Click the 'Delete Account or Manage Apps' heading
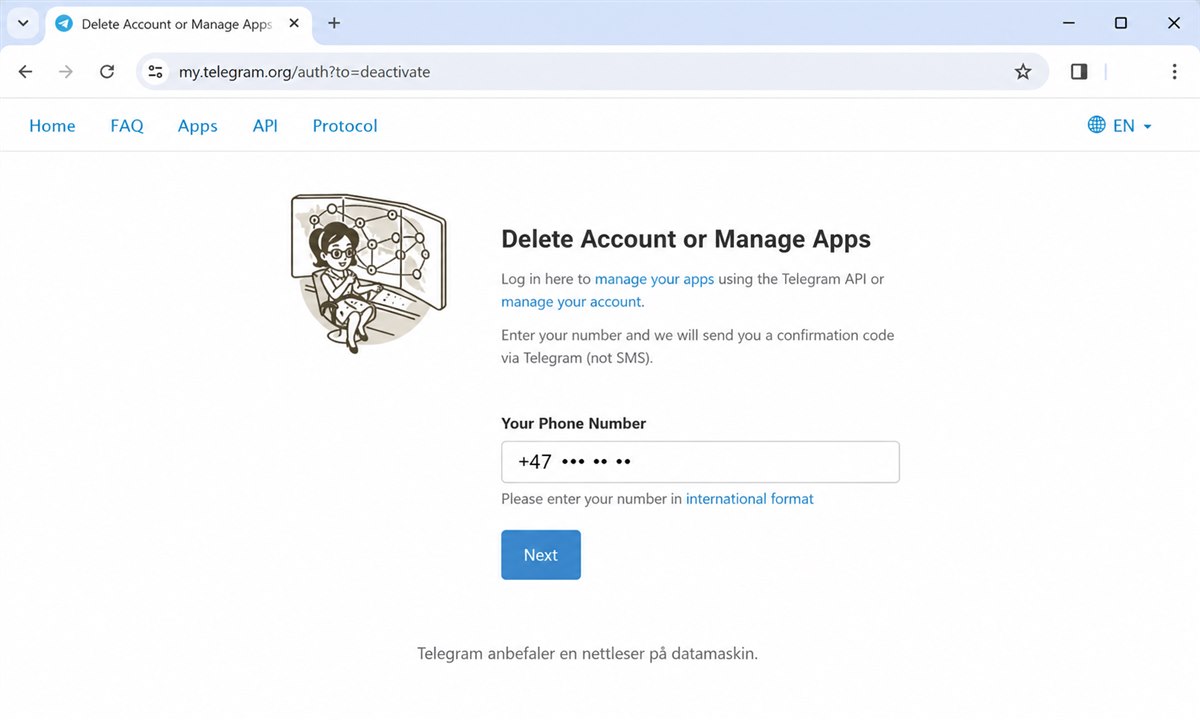Screen dimensions: 1200x720 click(686, 239)
